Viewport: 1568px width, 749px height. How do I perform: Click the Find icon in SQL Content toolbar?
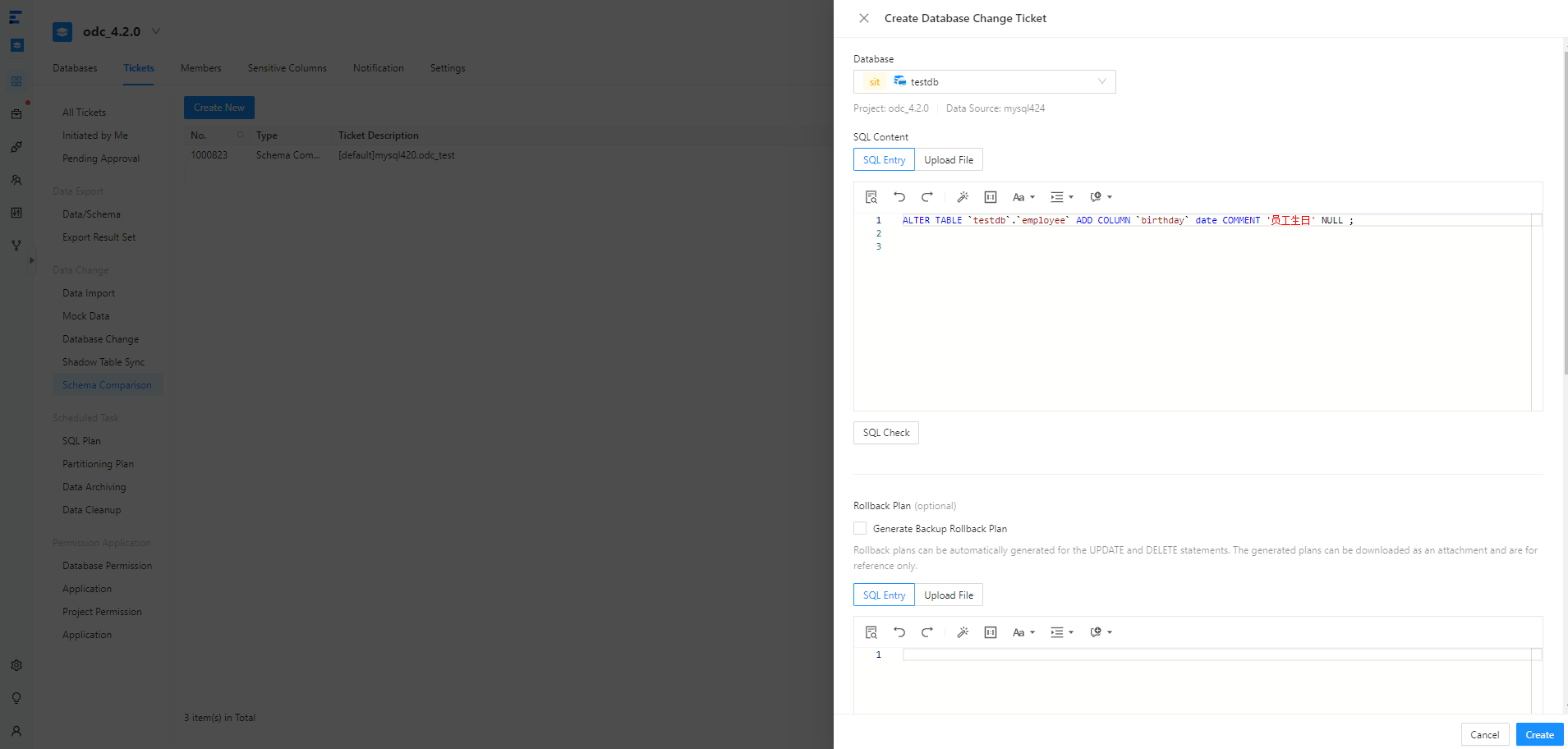click(871, 197)
